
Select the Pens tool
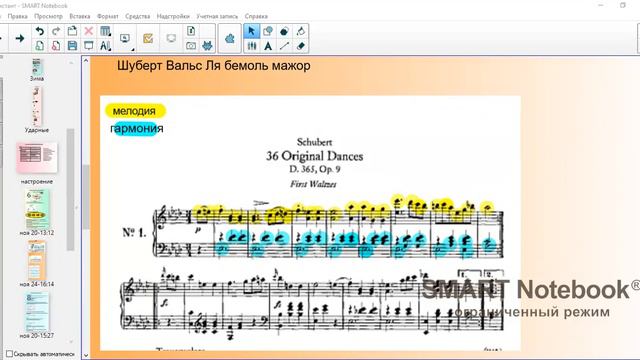(x=251, y=46)
